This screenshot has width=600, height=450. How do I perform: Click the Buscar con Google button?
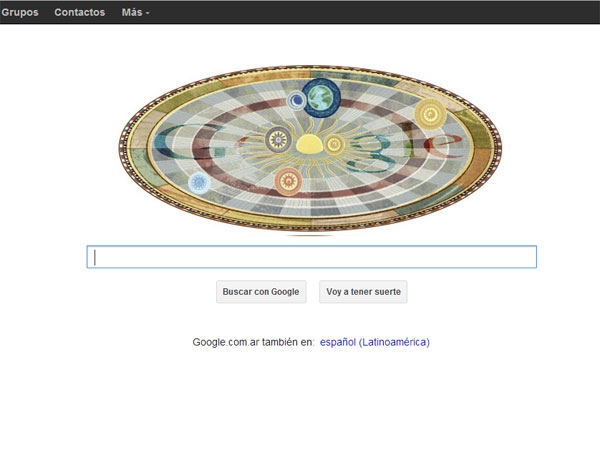(261, 292)
